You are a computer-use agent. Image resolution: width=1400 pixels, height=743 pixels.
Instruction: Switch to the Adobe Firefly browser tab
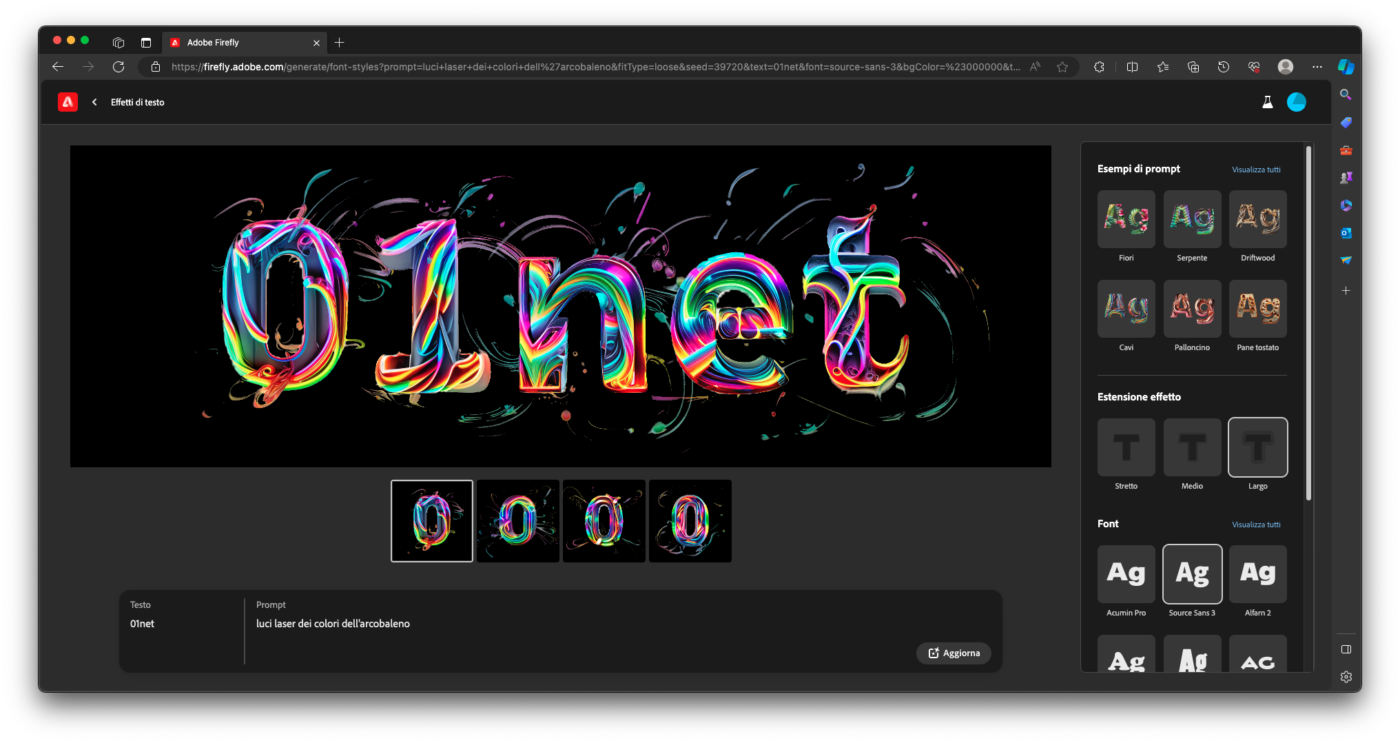tap(240, 43)
